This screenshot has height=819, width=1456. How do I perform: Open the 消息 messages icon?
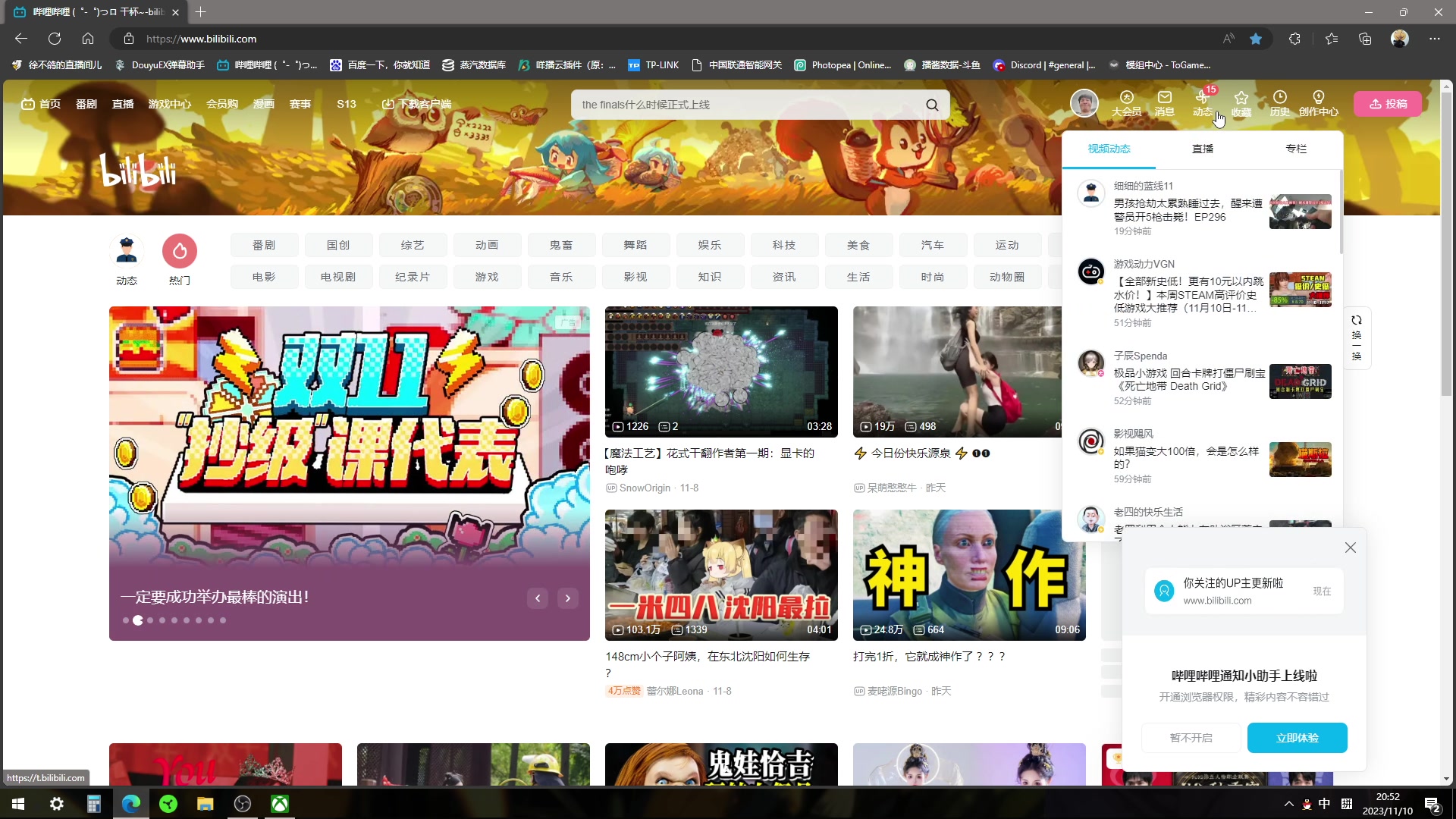(x=1165, y=104)
